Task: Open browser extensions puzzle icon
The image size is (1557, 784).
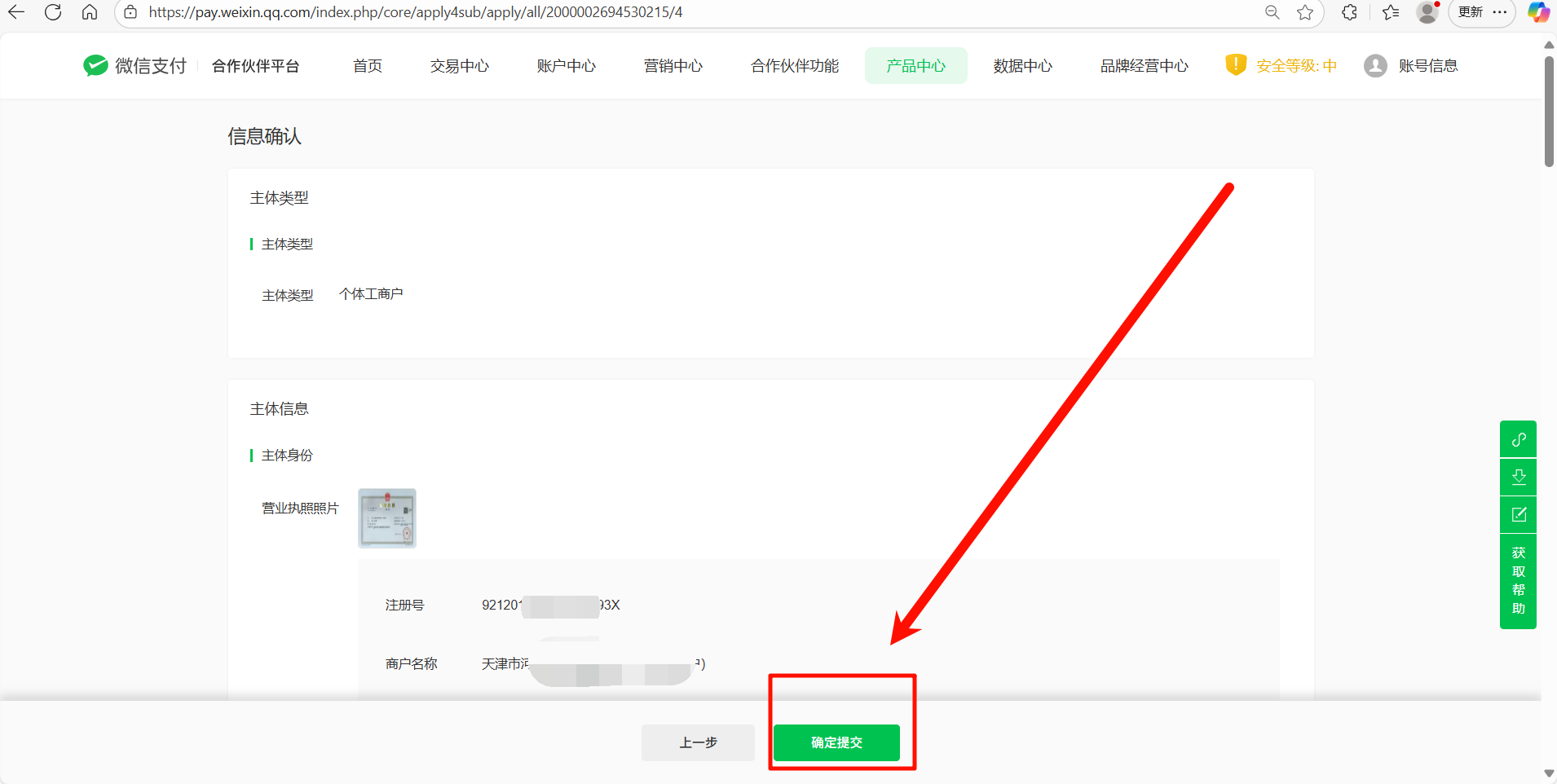Action: pyautogui.click(x=1350, y=12)
